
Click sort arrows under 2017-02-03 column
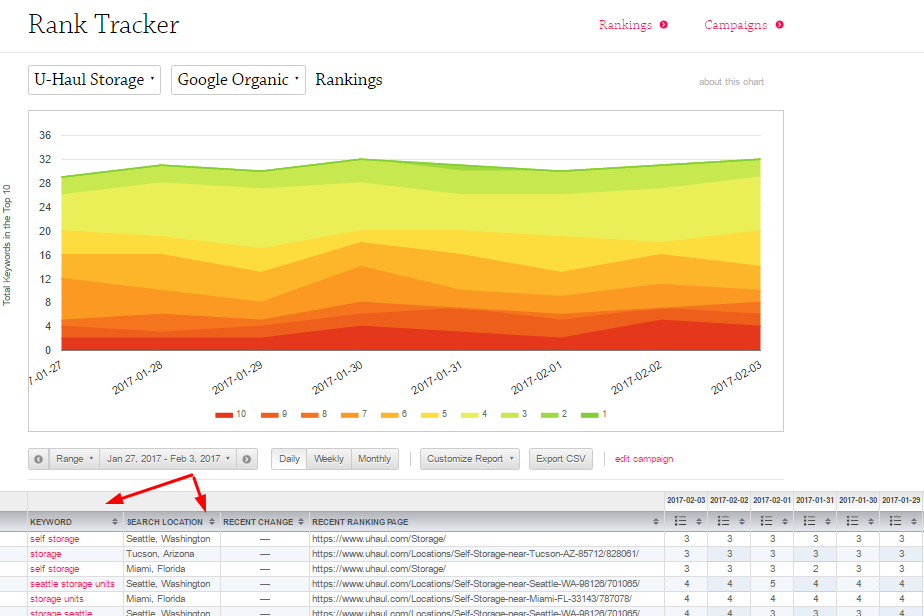coord(699,522)
